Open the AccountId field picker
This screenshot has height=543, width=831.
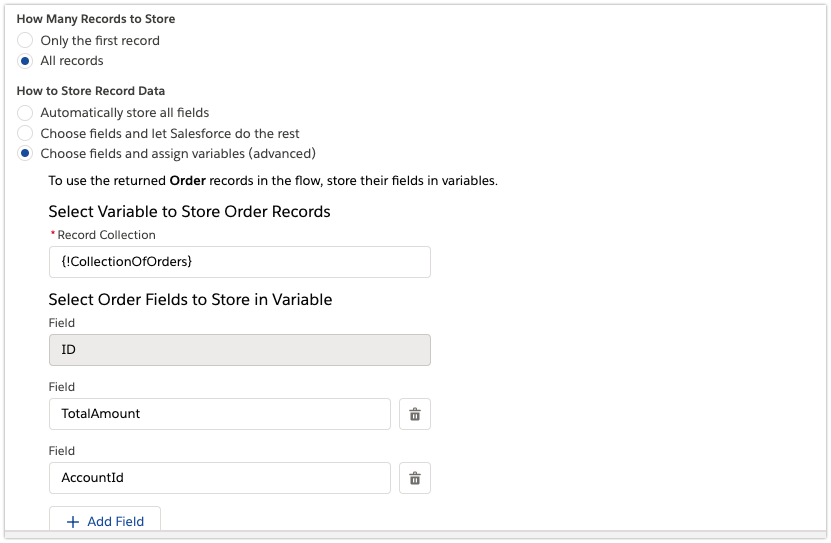point(219,478)
